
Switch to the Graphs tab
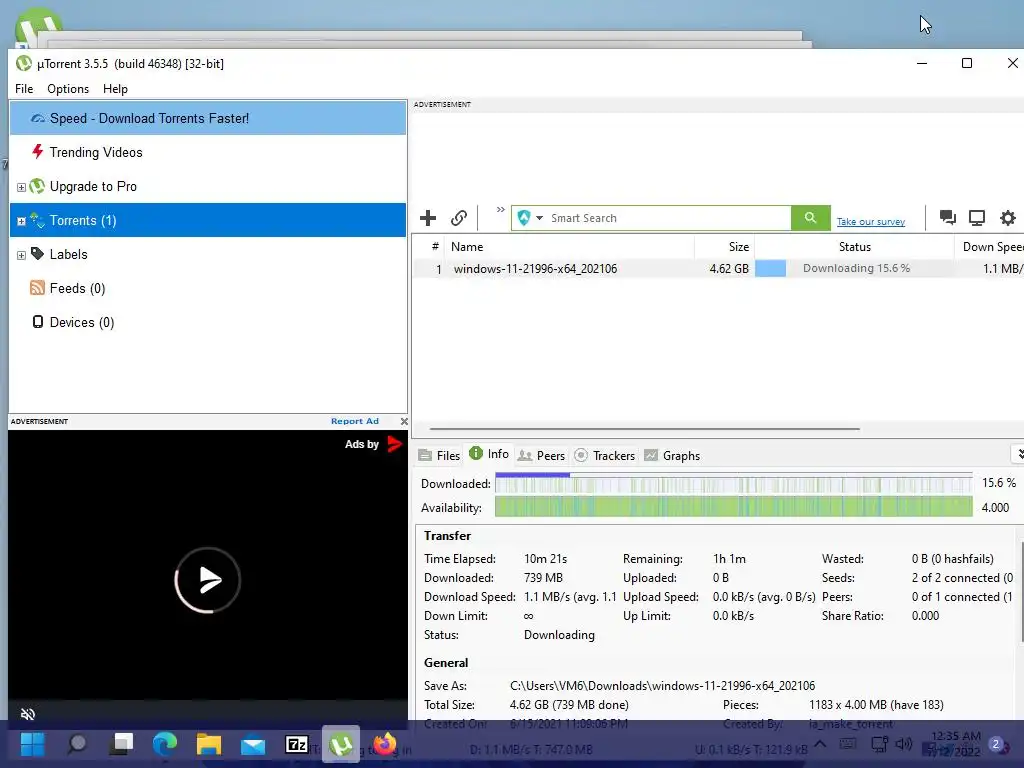(x=672, y=455)
